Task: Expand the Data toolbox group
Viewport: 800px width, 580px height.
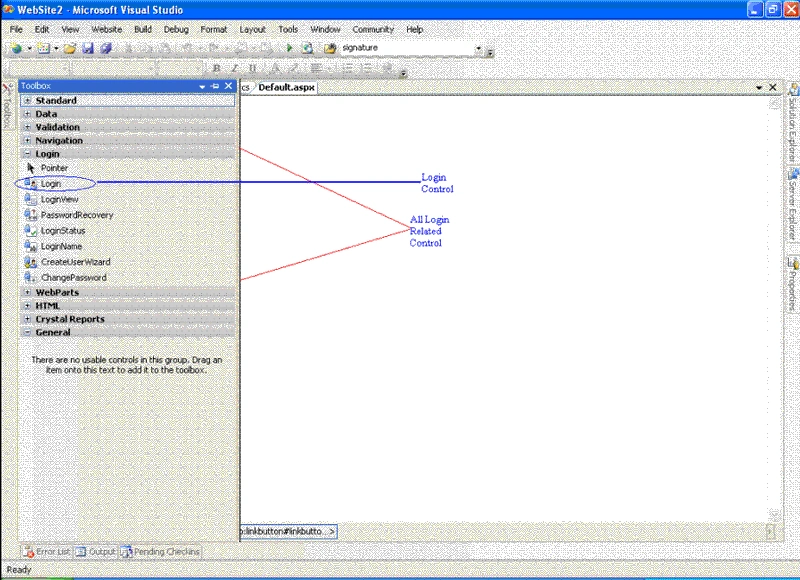Action: coord(28,114)
